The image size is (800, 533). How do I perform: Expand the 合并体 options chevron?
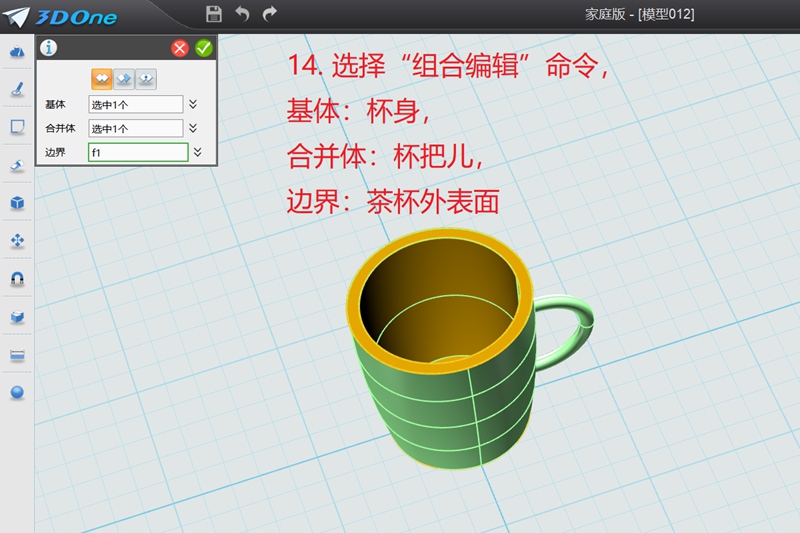193,128
